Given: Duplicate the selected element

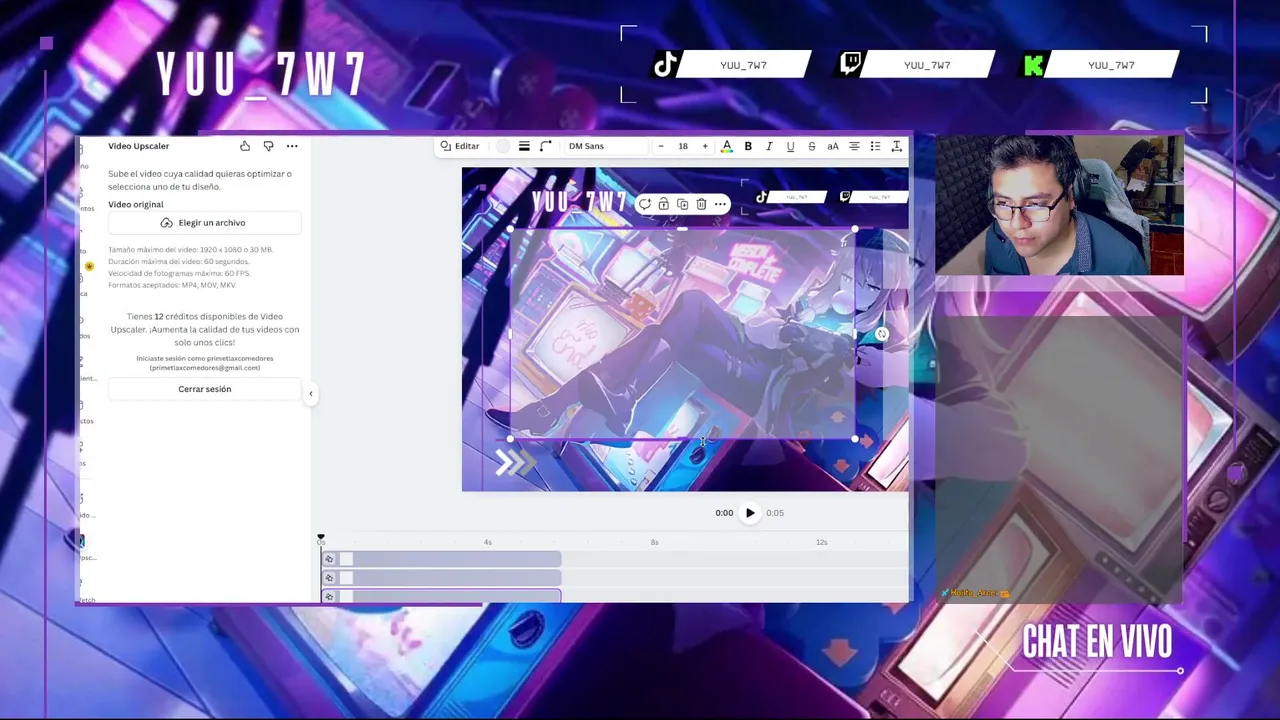Looking at the screenshot, I should tap(682, 204).
